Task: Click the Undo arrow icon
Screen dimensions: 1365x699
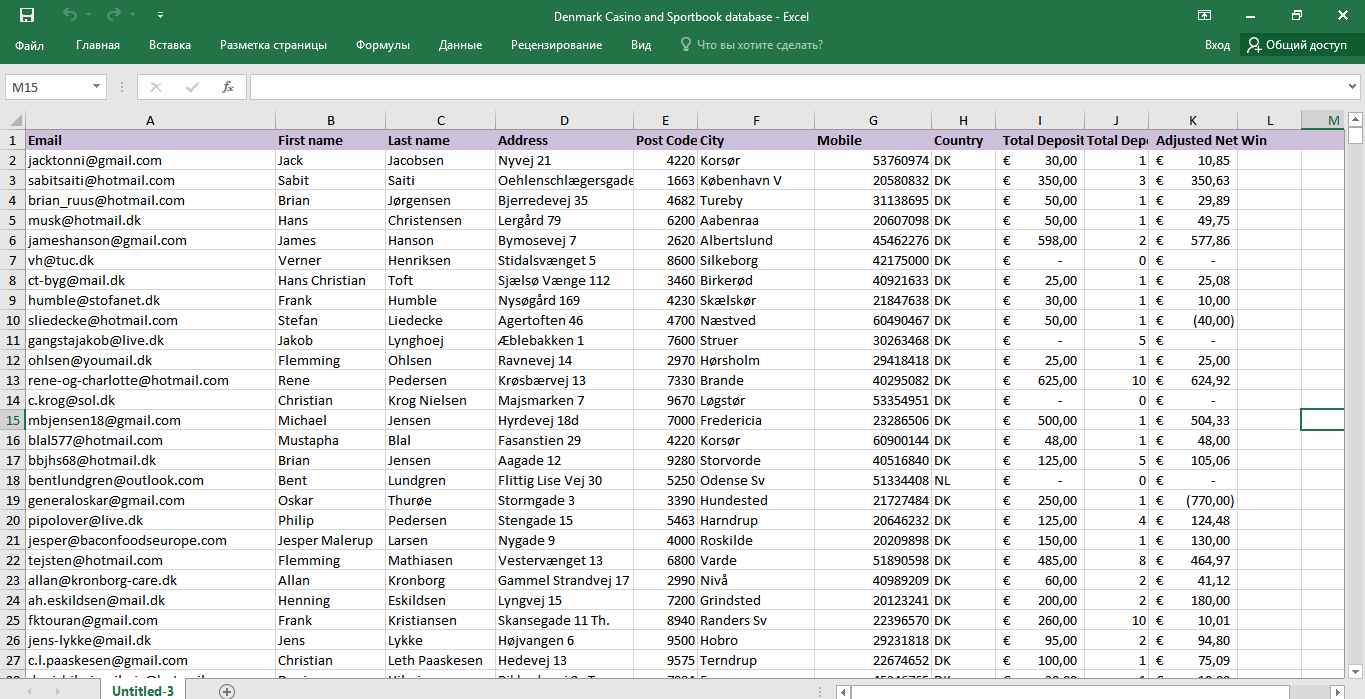Action: [69, 15]
